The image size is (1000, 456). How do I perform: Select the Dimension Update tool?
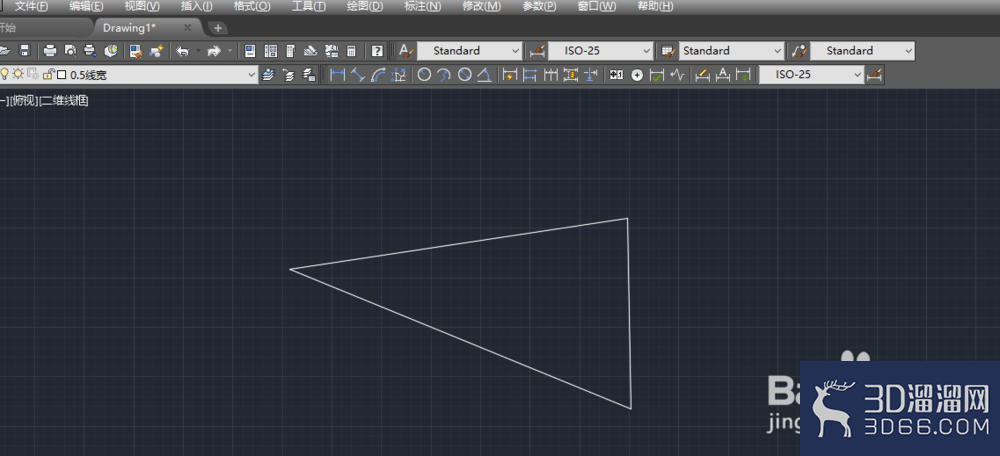tap(743, 75)
